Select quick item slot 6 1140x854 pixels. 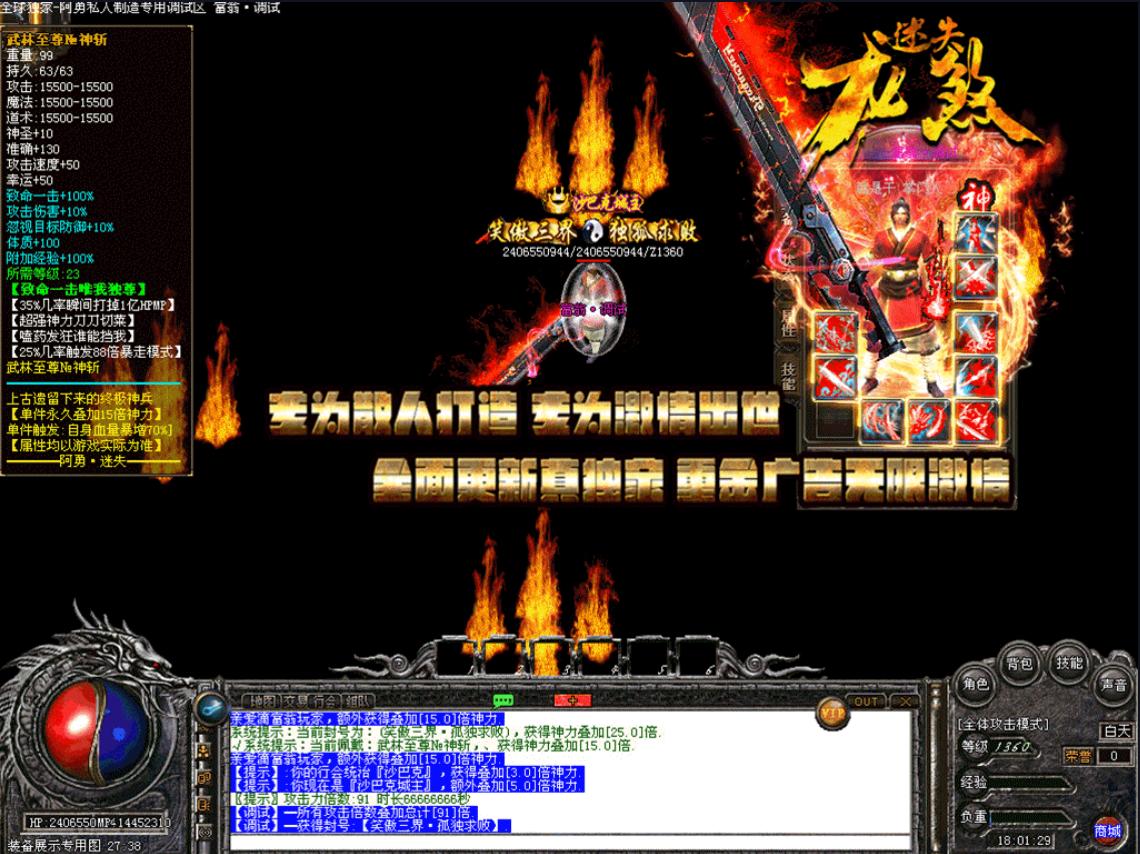click(697, 658)
